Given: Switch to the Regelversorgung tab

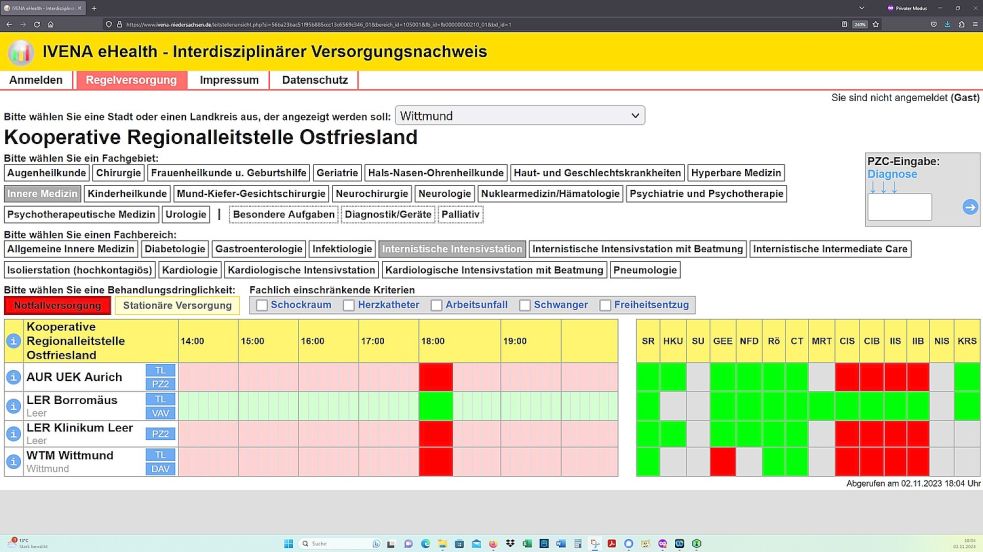Looking at the screenshot, I should click(131, 80).
